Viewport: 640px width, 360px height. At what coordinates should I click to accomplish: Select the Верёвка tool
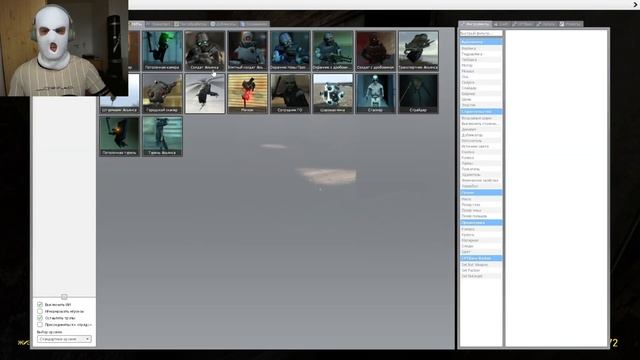(481, 48)
